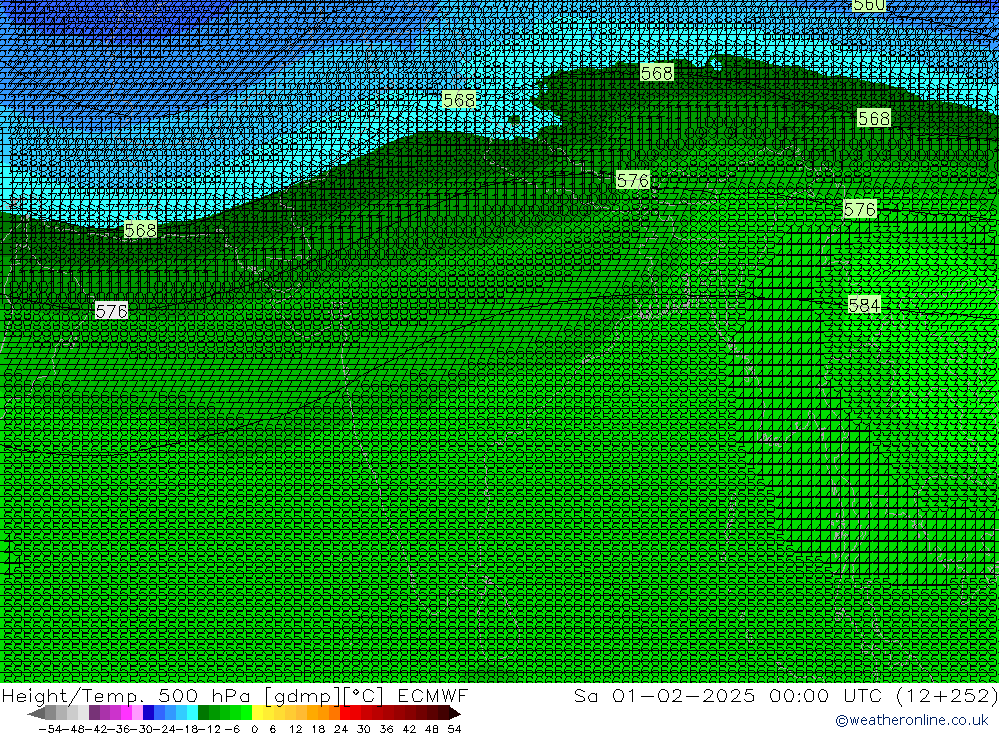Viewport: 1000px width, 733px height.
Task: Click the '-42' legend value
Action: point(96,729)
